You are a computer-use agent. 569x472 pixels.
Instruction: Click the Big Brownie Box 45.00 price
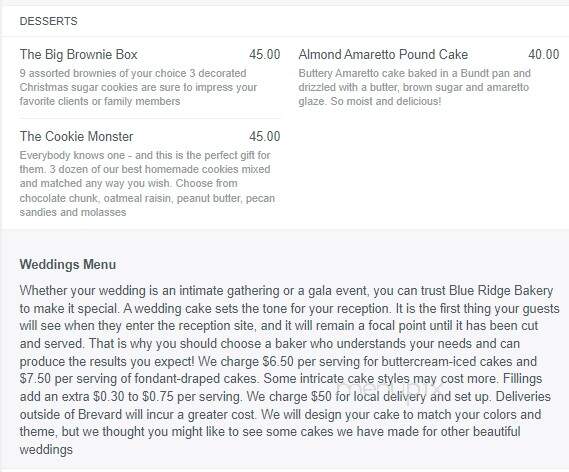[265, 54]
